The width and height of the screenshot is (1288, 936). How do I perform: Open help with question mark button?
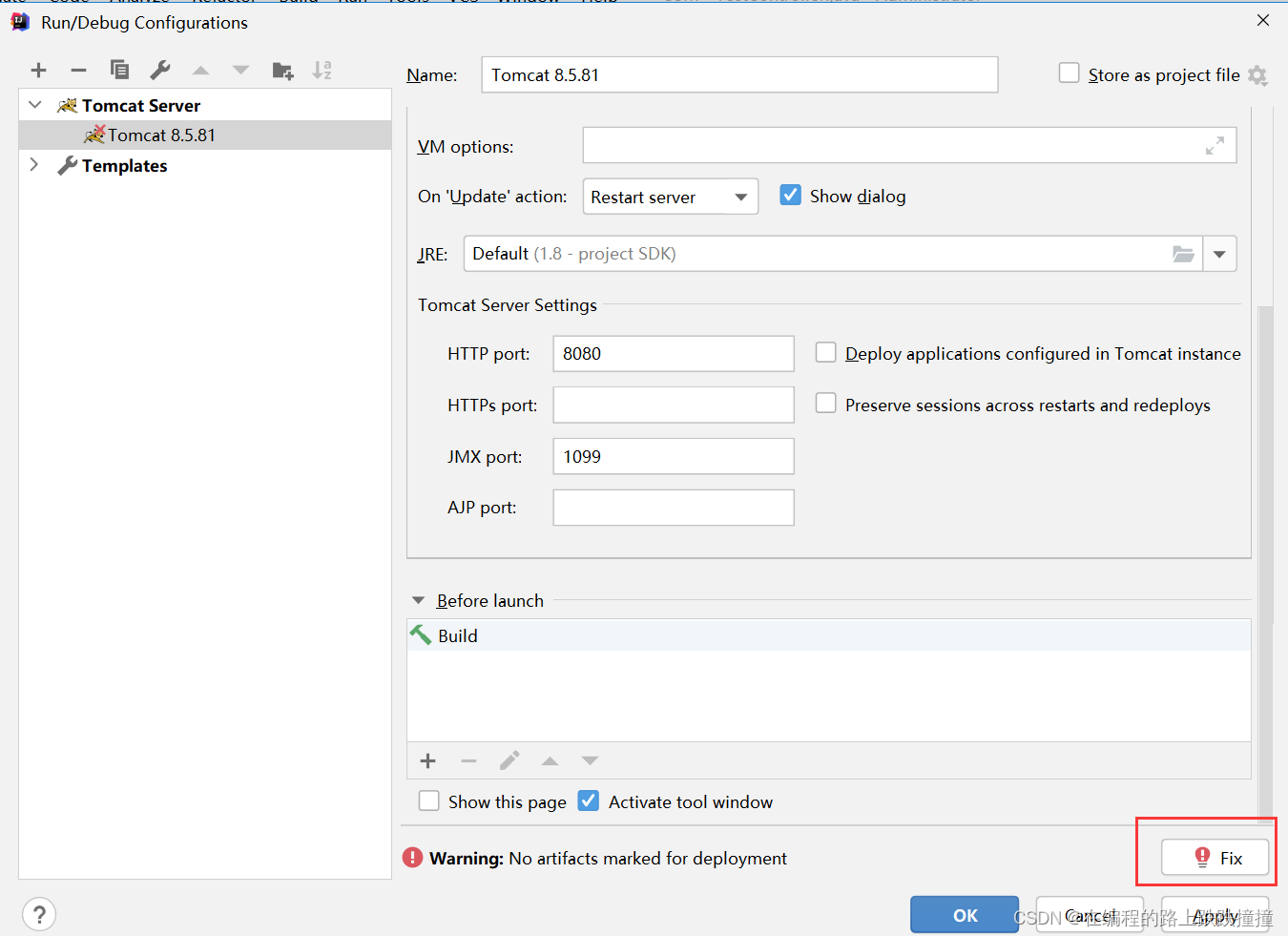(x=39, y=915)
